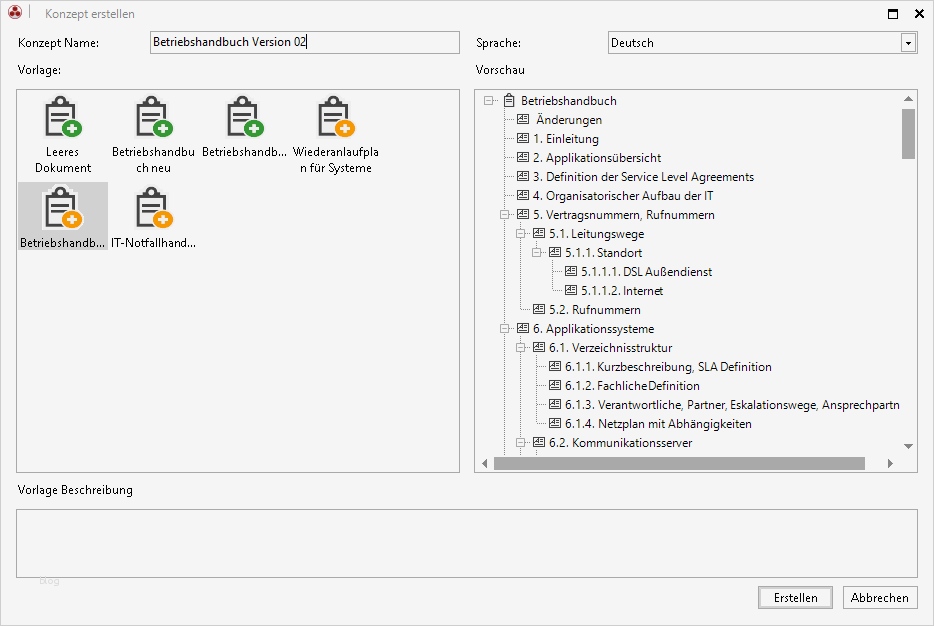Click the vertical scrollbar thumb in the preview
This screenshot has height=626, width=934.
(908, 134)
